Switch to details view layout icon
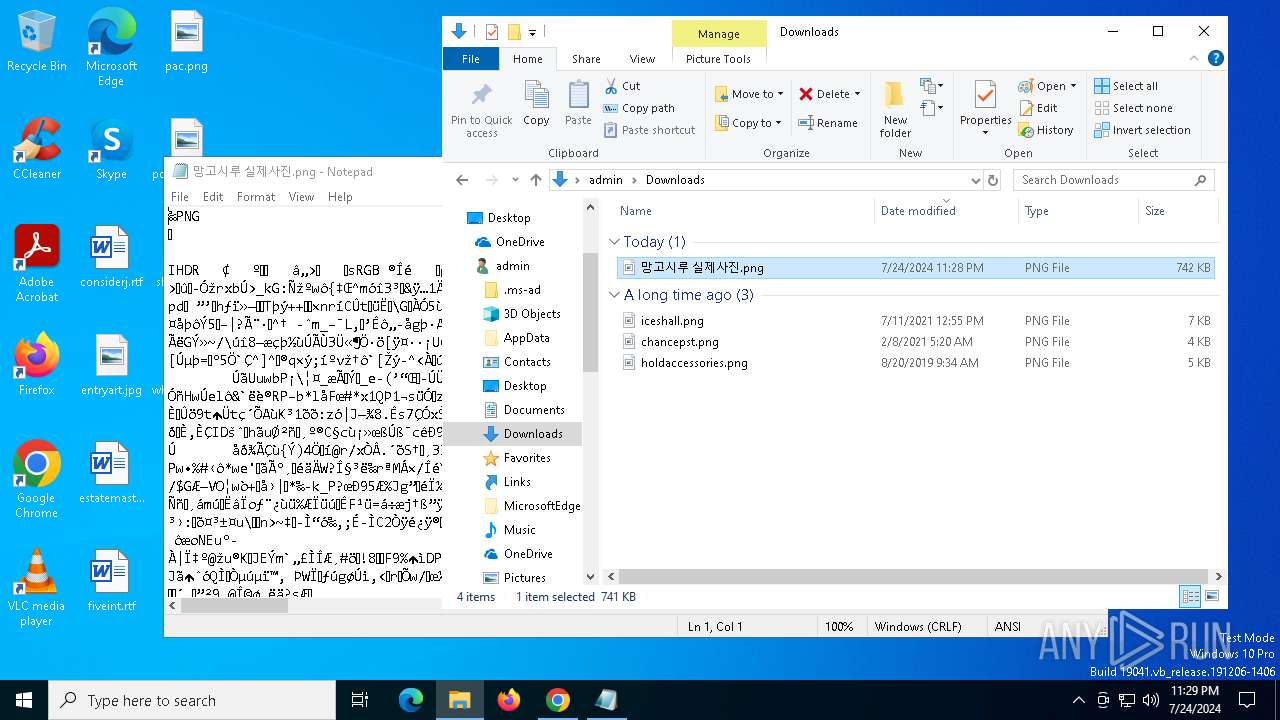 point(1190,597)
